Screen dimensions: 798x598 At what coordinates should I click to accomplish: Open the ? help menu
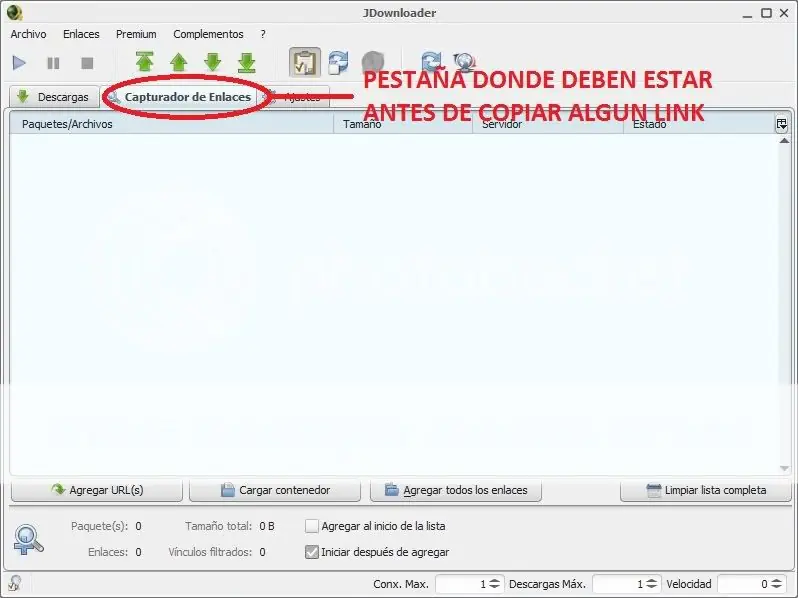263,34
